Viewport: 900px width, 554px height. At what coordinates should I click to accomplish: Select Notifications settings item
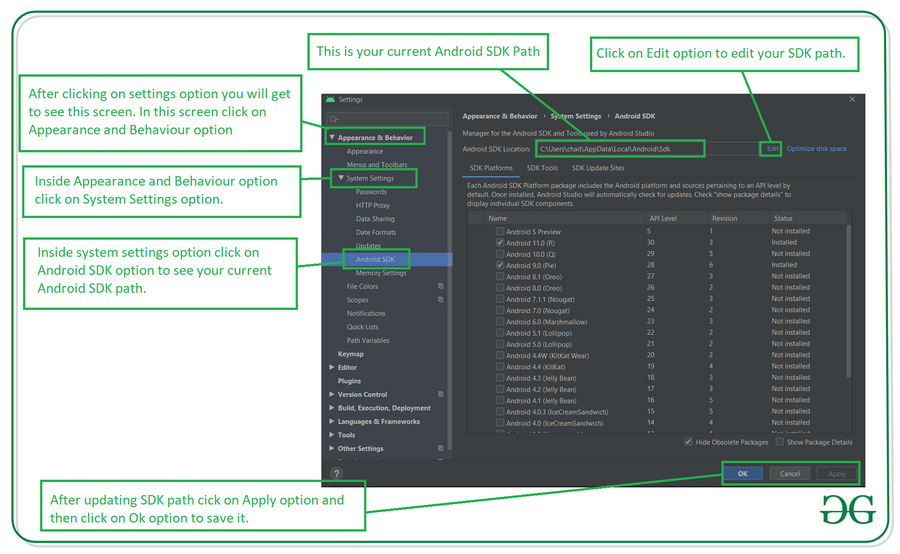pos(366,313)
